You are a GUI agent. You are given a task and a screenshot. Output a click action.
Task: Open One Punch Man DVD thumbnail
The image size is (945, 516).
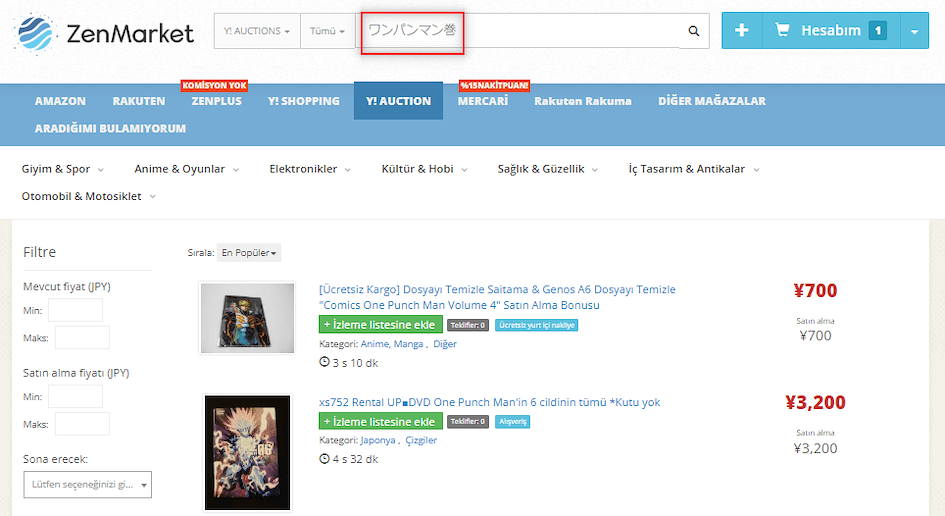pyautogui.click(x=247, y=453)
